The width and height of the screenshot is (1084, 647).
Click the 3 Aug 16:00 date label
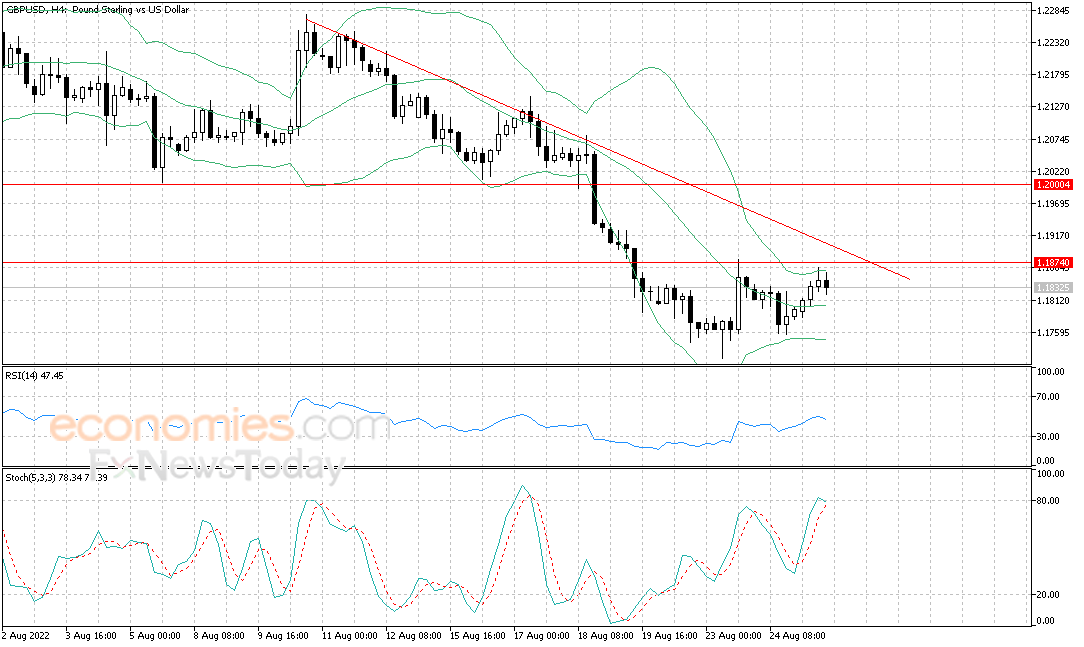click(91, 635)
